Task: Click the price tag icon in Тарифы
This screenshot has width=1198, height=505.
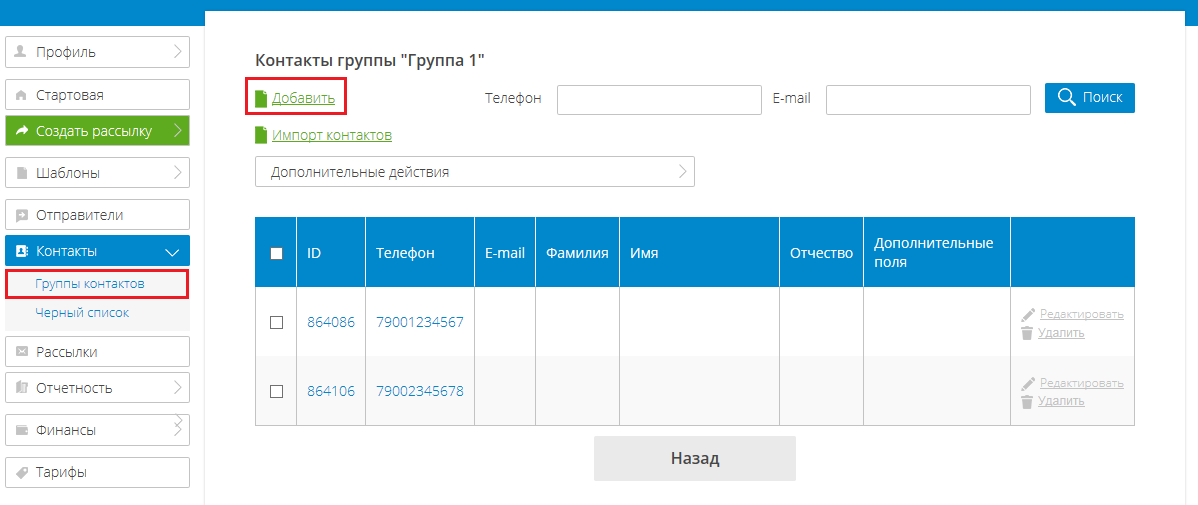Action: tap(21, 472)
